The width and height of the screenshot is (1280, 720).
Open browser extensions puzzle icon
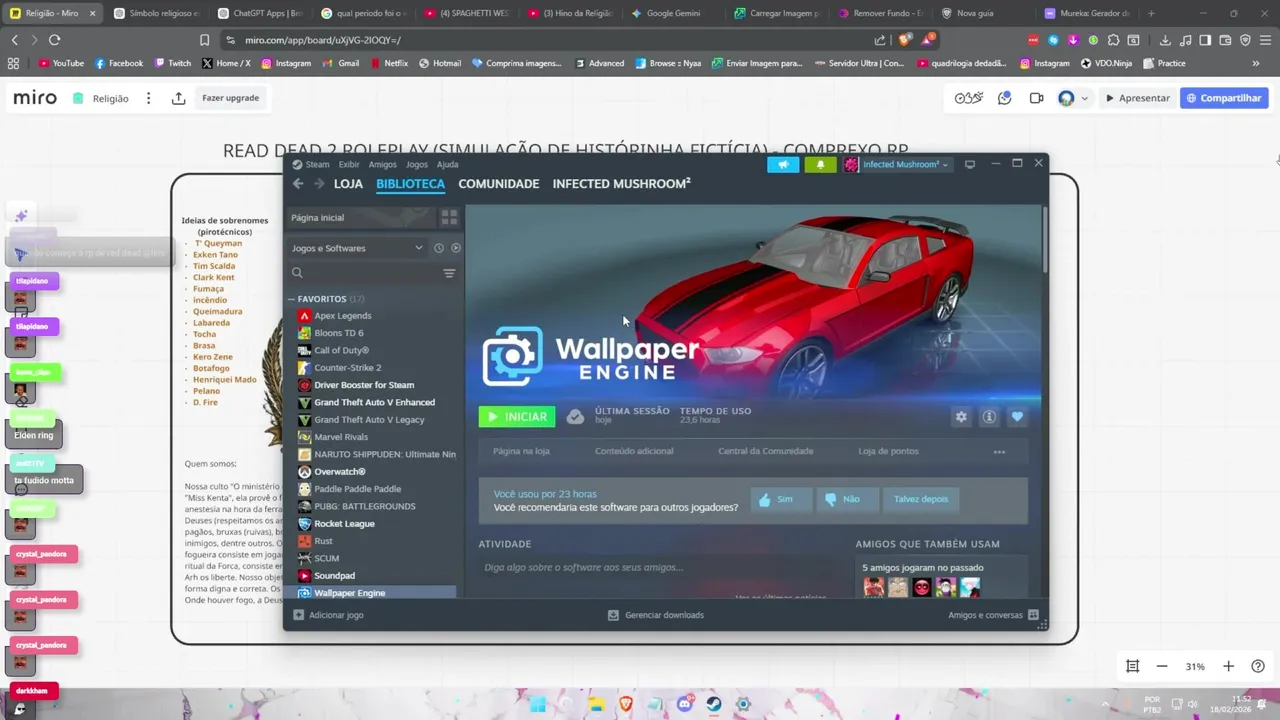pyautogui.click(x=1113, y=40)
